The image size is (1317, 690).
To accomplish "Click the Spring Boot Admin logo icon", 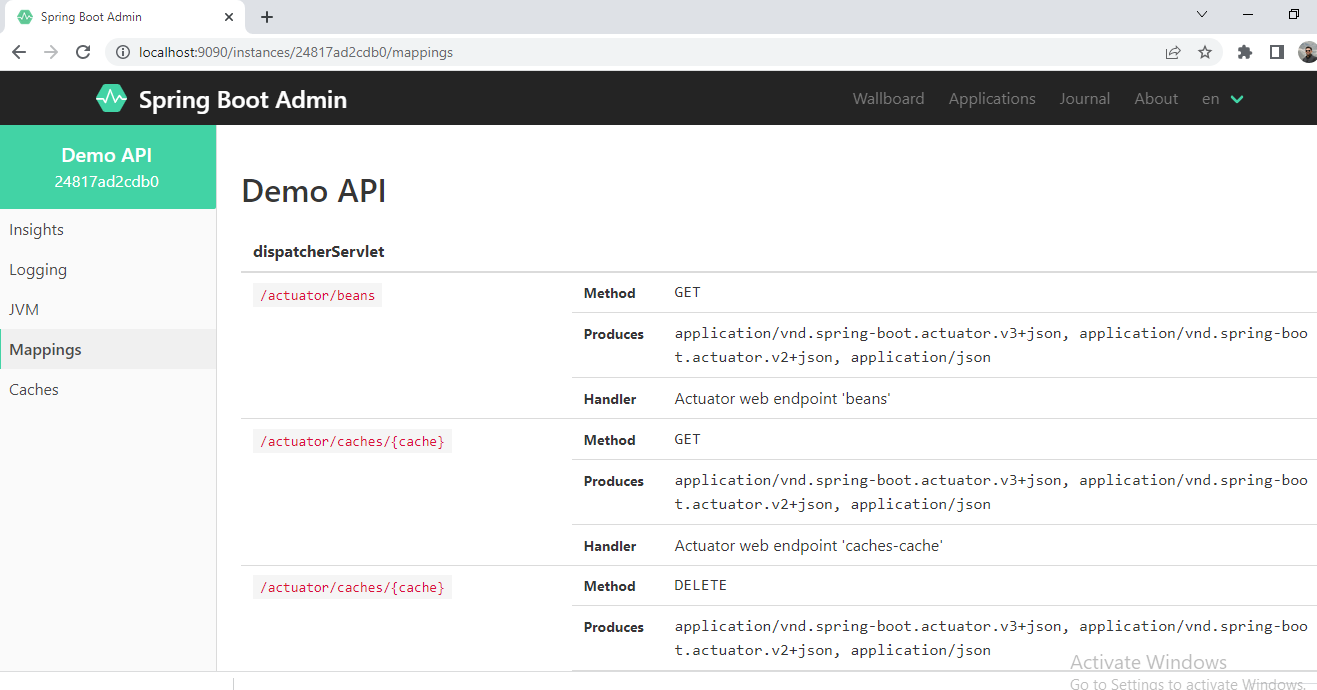I will 111,98.
